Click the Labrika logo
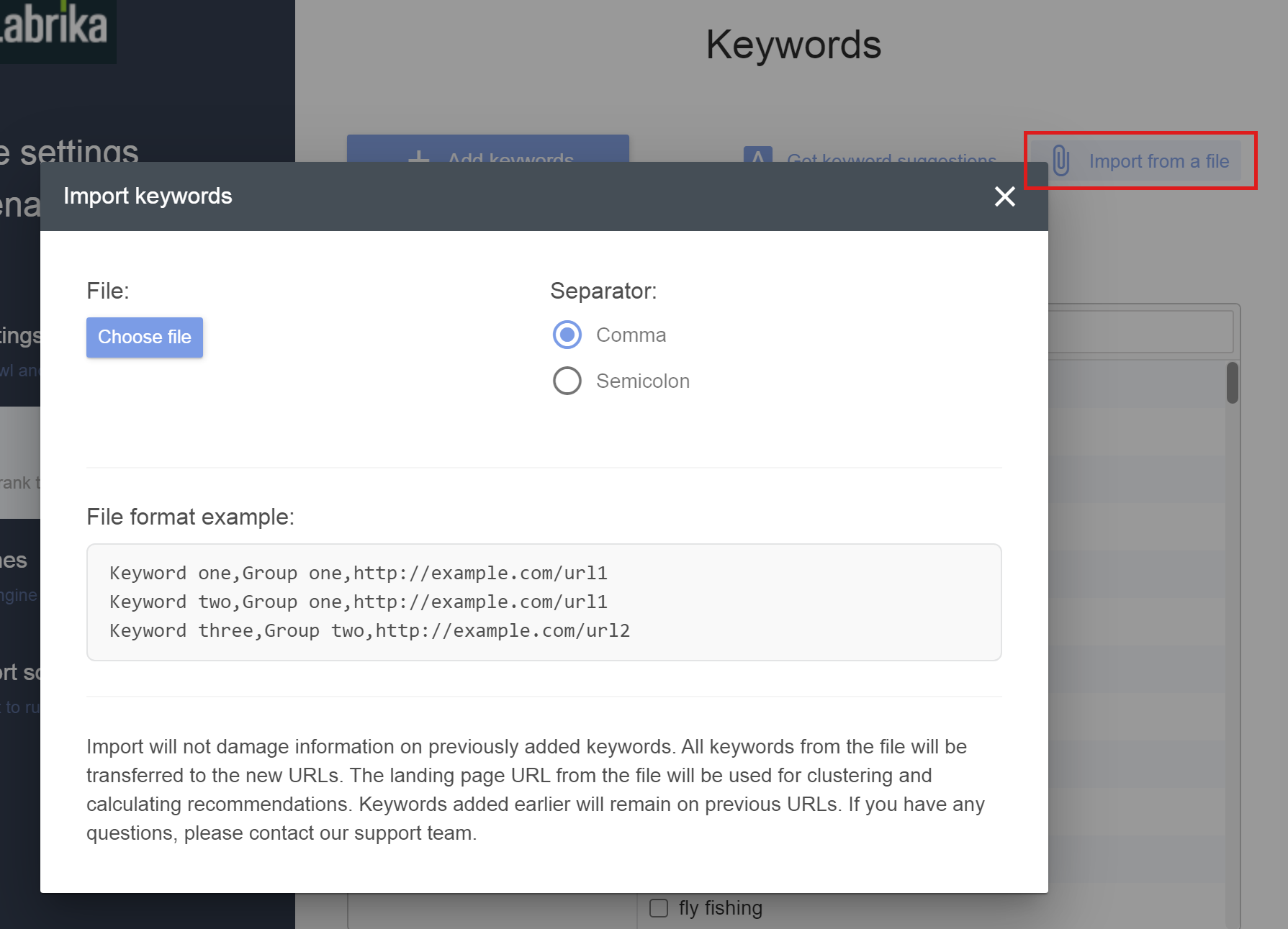 [54, 26]
